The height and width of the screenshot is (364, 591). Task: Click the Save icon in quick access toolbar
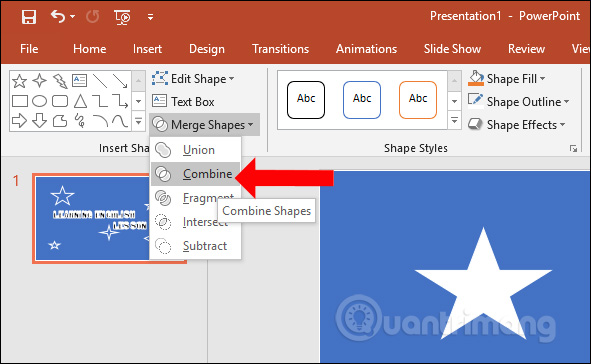click(29, 17)
